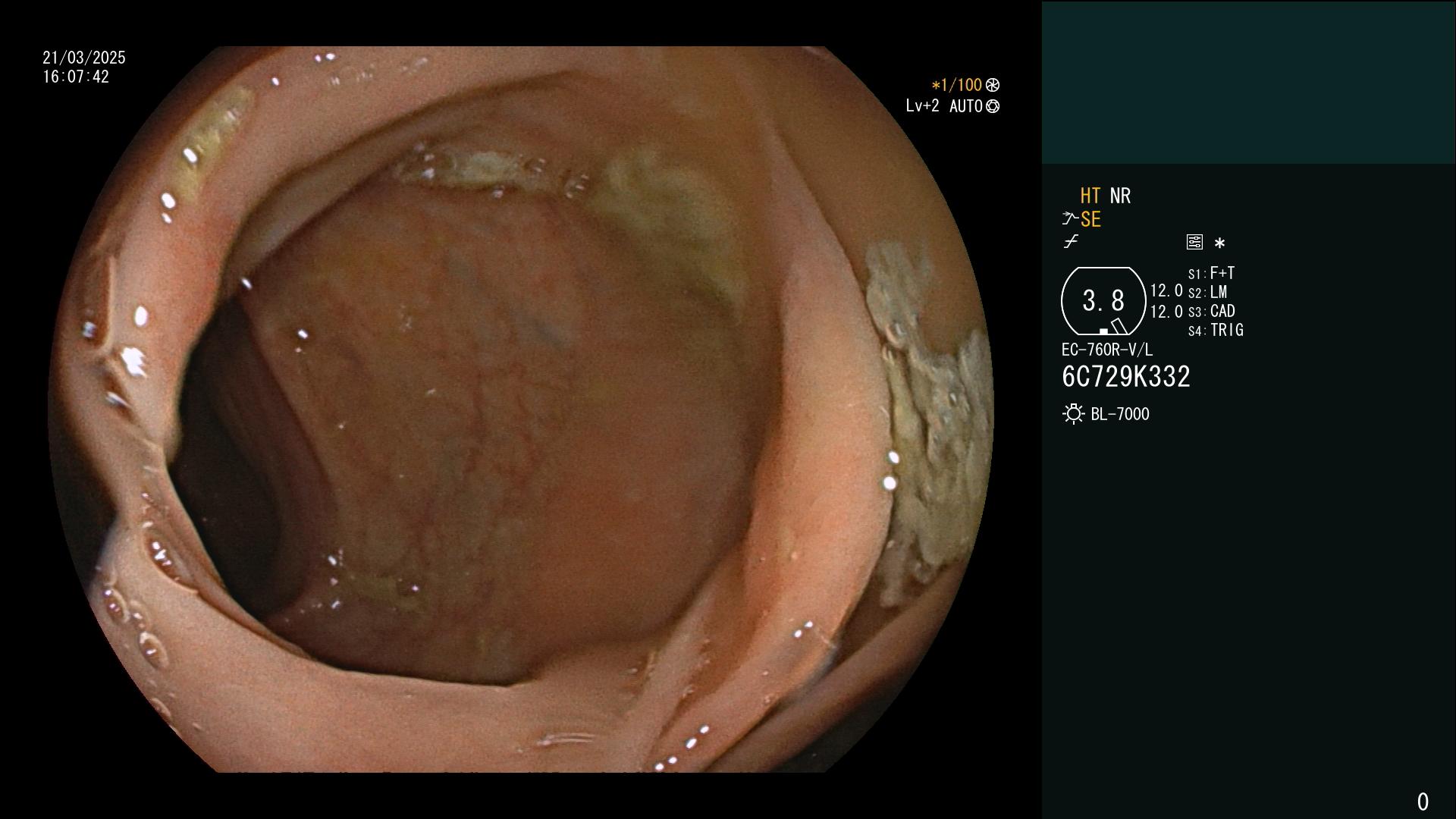Click the BL-7000 light source label
This screenshot has width=1456, height=819.
tap(1120, 414)
